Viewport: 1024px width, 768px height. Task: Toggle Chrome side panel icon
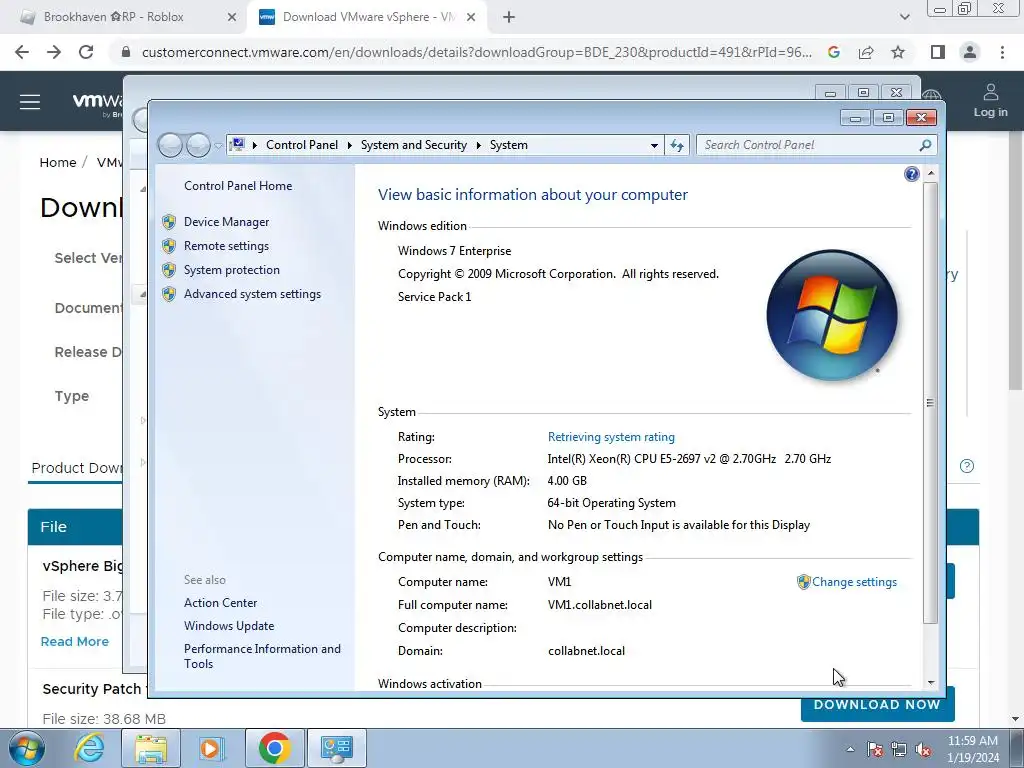pos(938,52)
